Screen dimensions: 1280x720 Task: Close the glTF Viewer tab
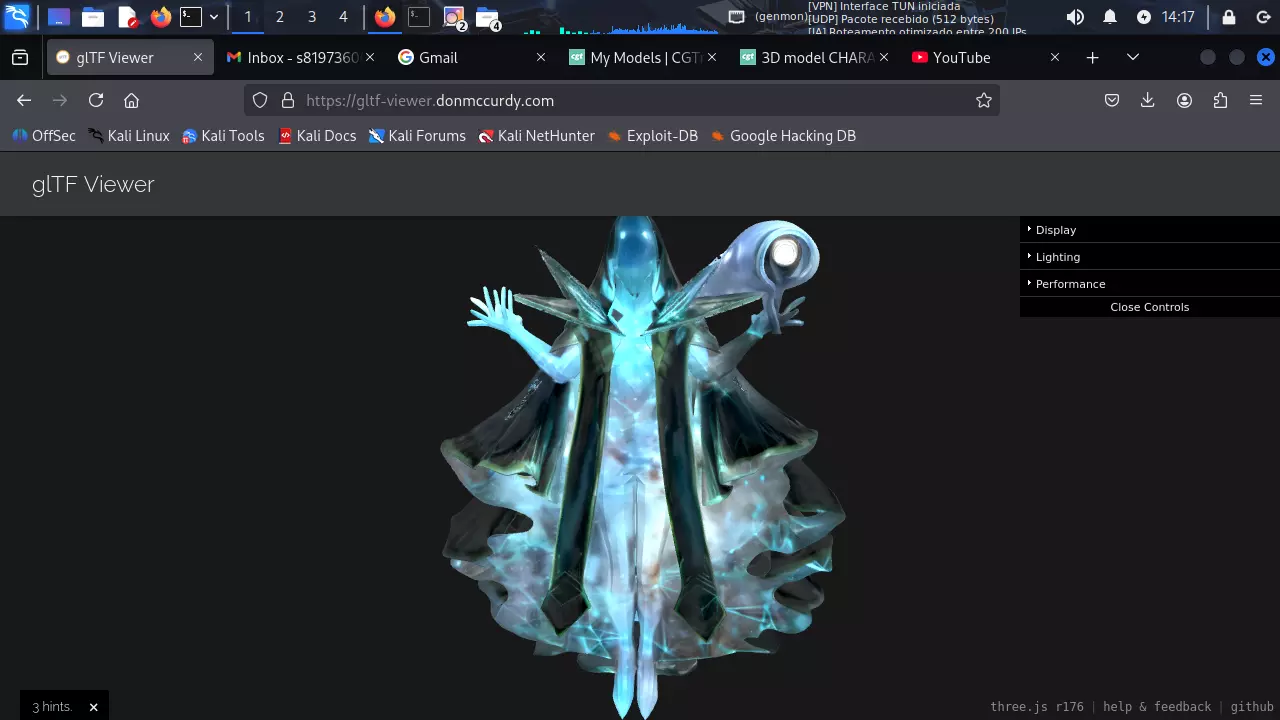click(198, 58)
